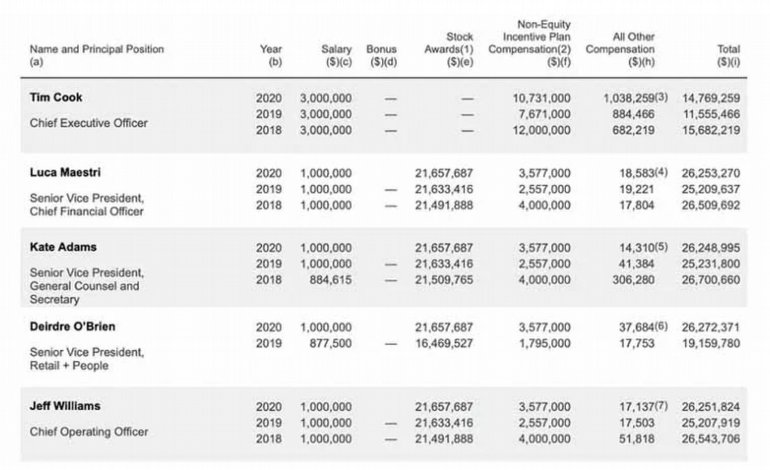Image resolution: width=770 pixels, height=470 pixels.
Task: Select the Deirdre O'Brien name heading
Action: pyautogui.click(x=71, y=327)
